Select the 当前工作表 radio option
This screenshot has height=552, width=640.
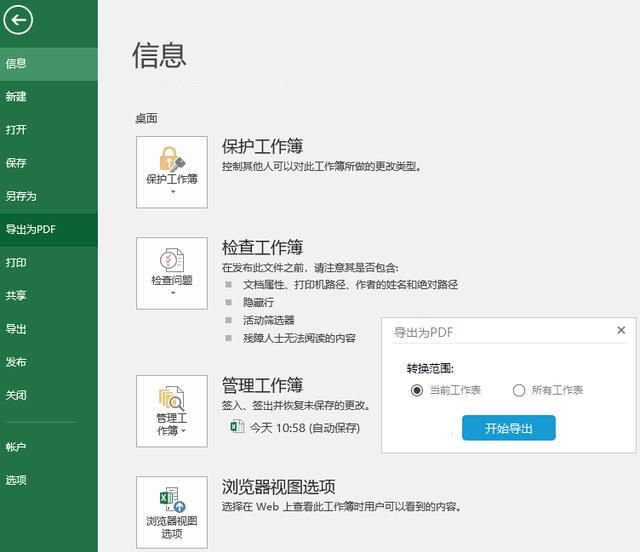(x=417, y=390)
